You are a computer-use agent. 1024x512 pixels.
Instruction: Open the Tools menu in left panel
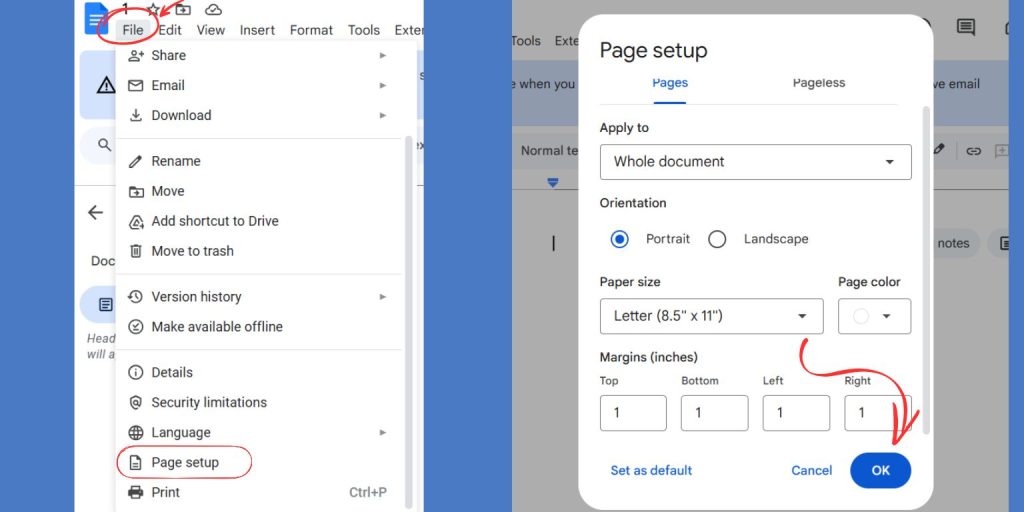[364, 30]
